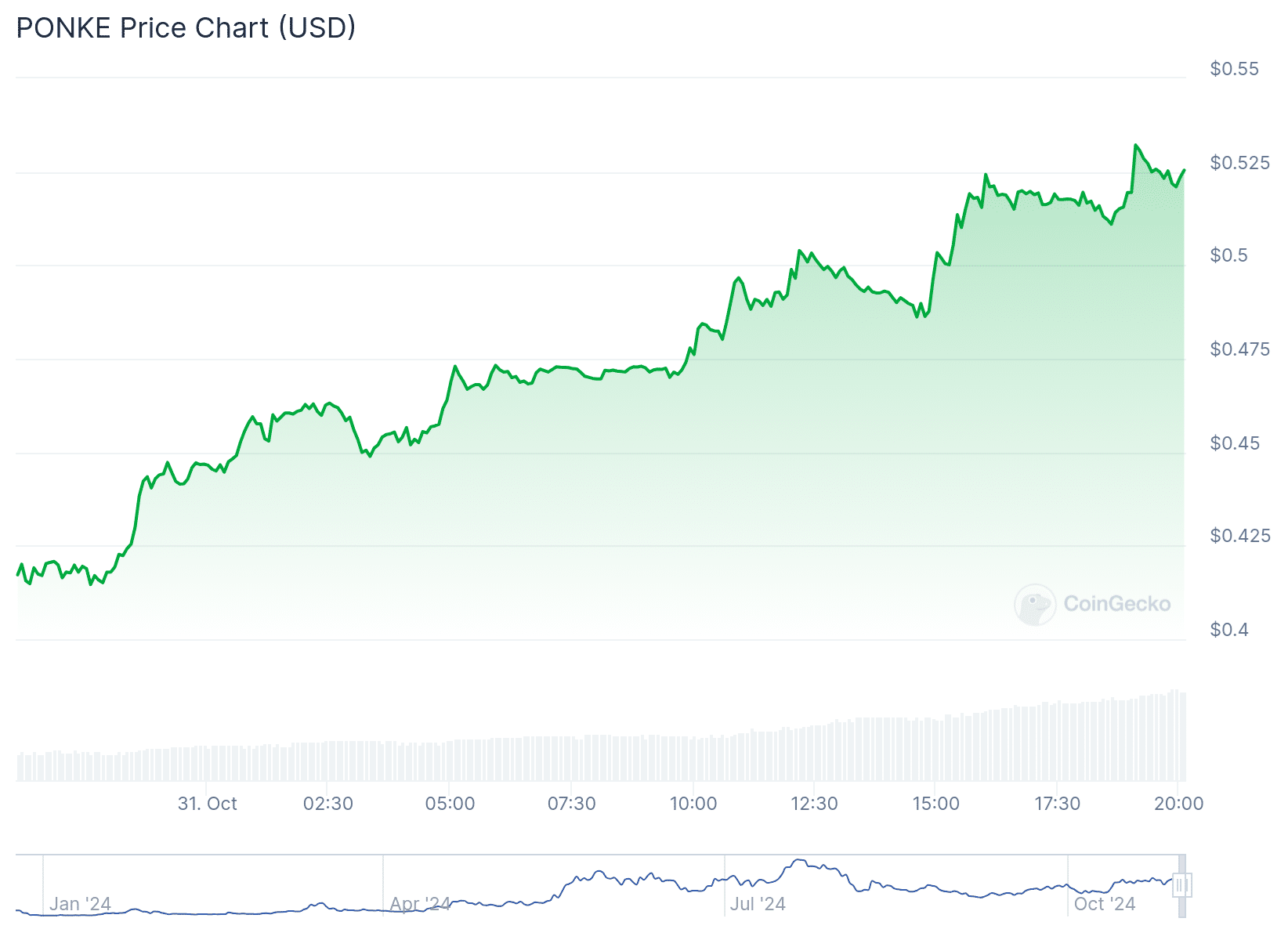Click the 02:30 time axis label

328,804
